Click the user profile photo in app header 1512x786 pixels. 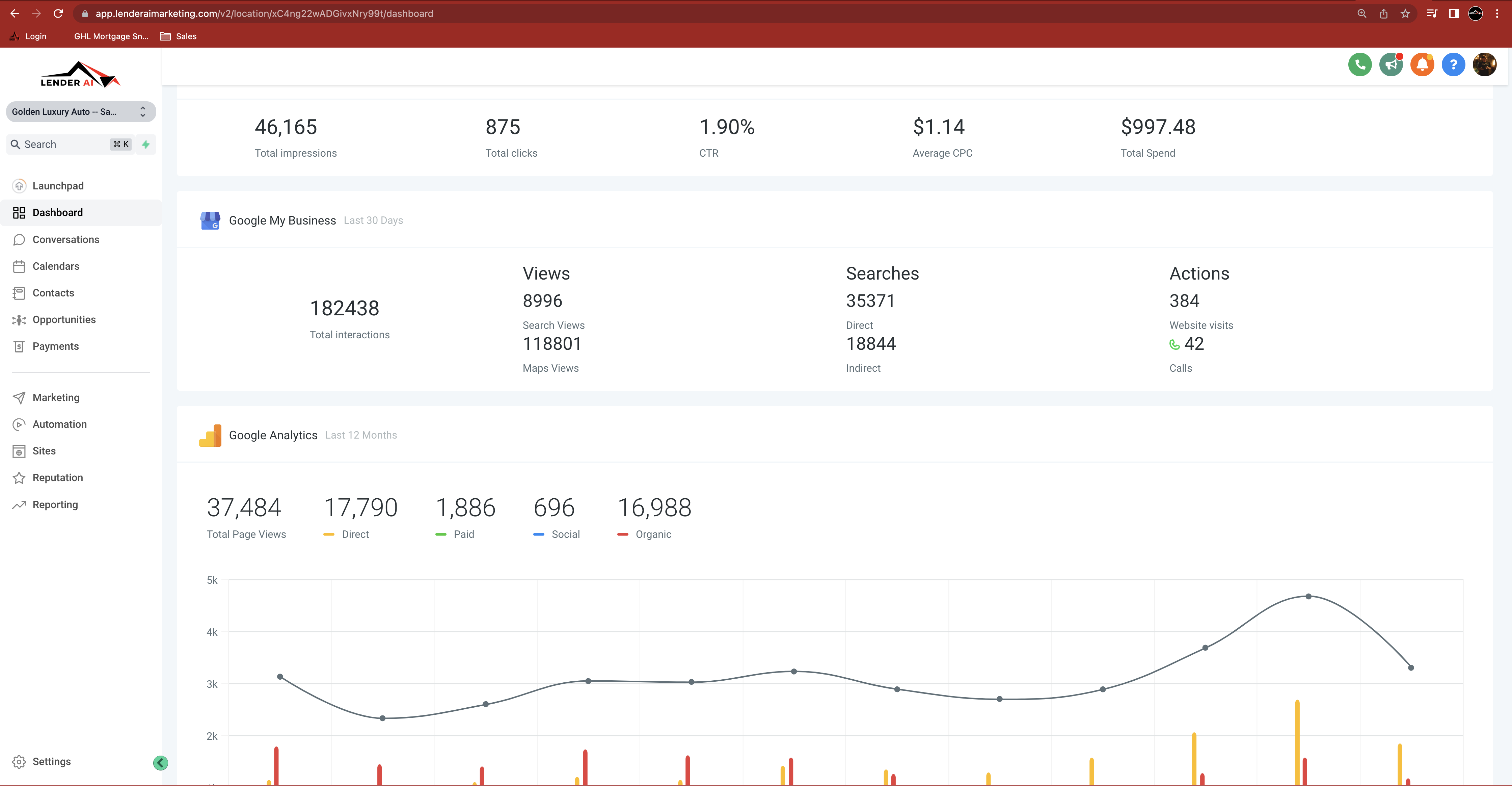tap(1484, 64)
